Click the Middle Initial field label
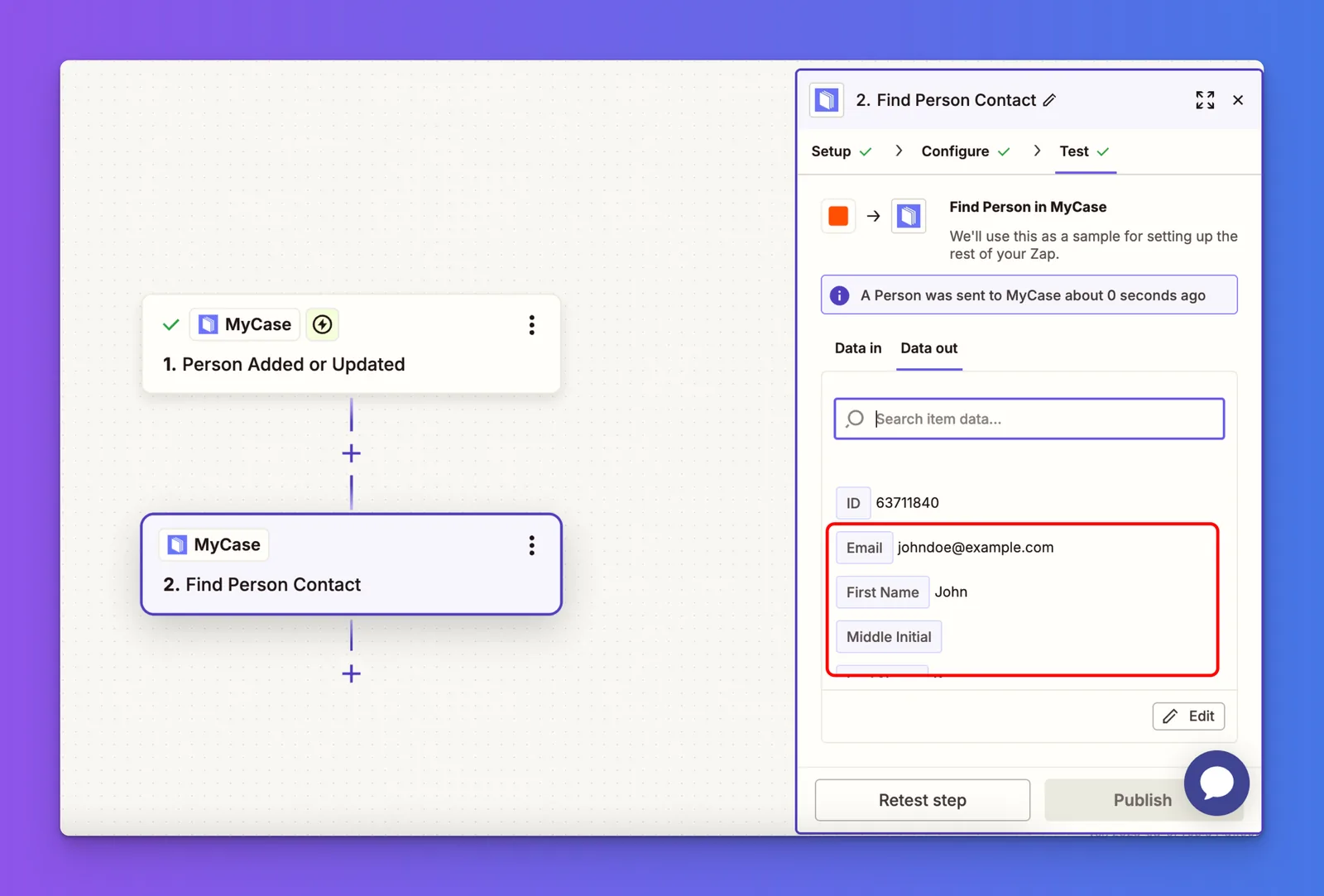This screenshot has width=1324, height=896. click(889, 637)
